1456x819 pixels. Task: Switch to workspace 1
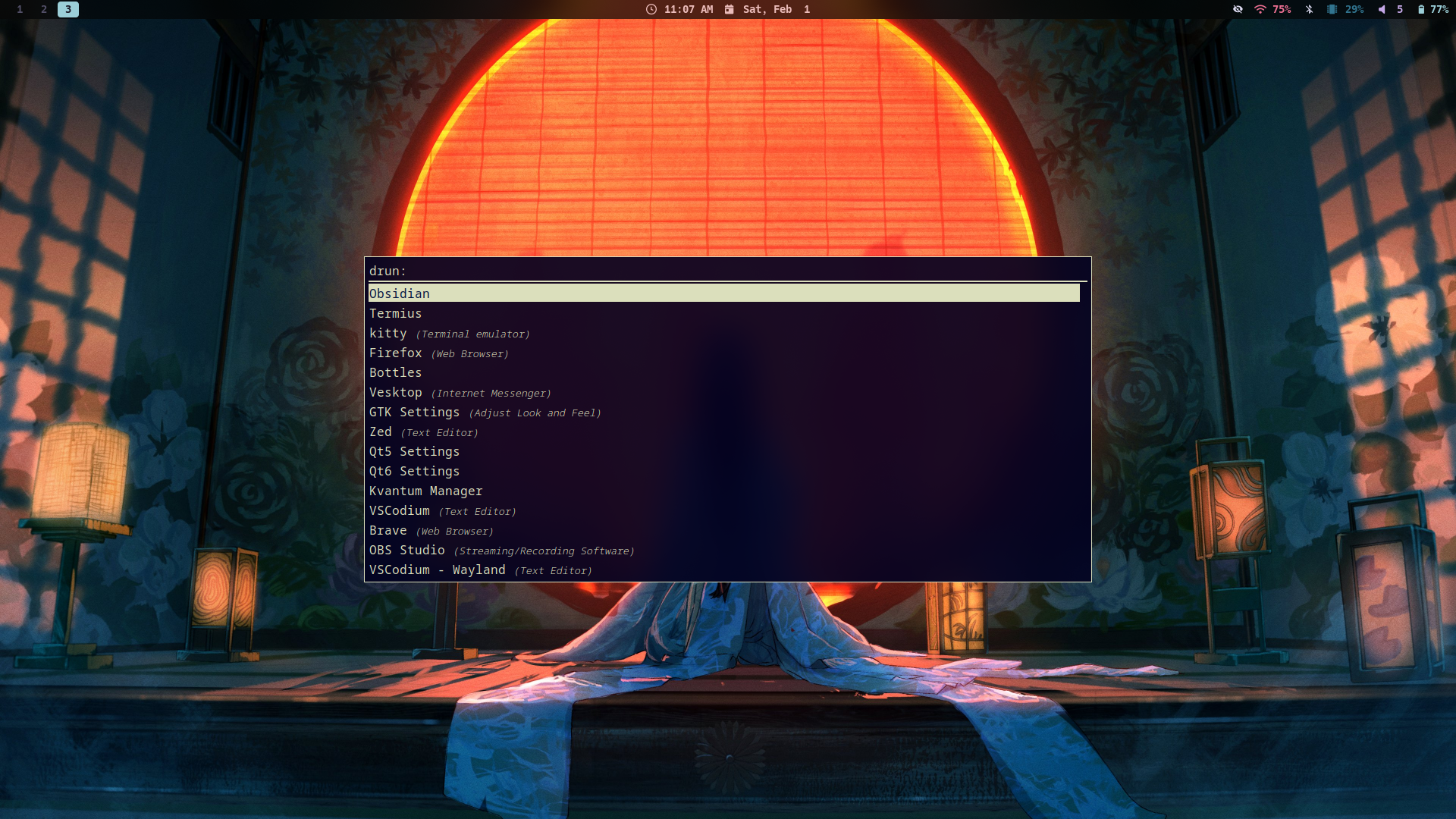(x=20, y=9)
